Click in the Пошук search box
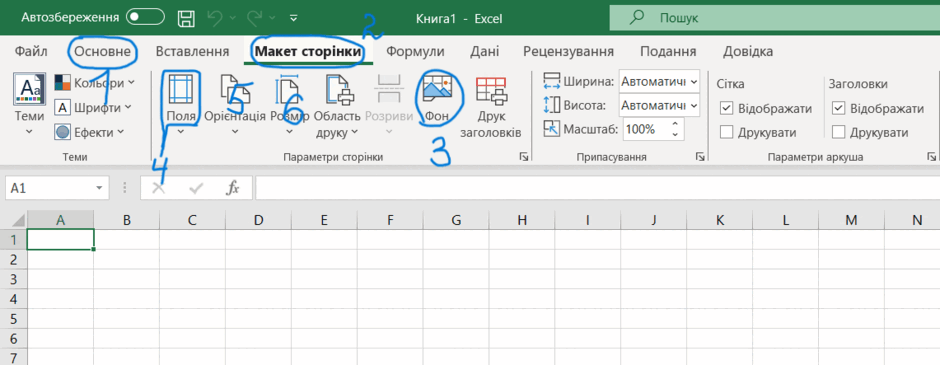Image resolution: width=940 pixels, height=365 pixels. pos(775,19)
